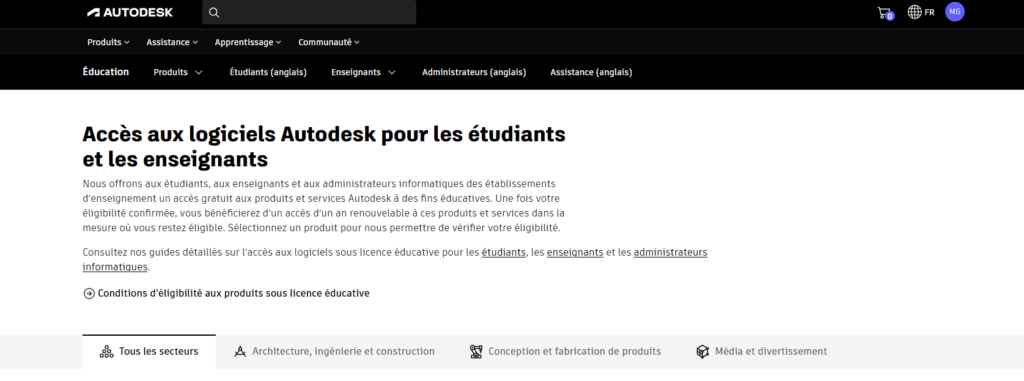Open Assistance (anglais) in Éducation bar
The height and width of the screenshot is (381, 1024).
coord(591,73)
